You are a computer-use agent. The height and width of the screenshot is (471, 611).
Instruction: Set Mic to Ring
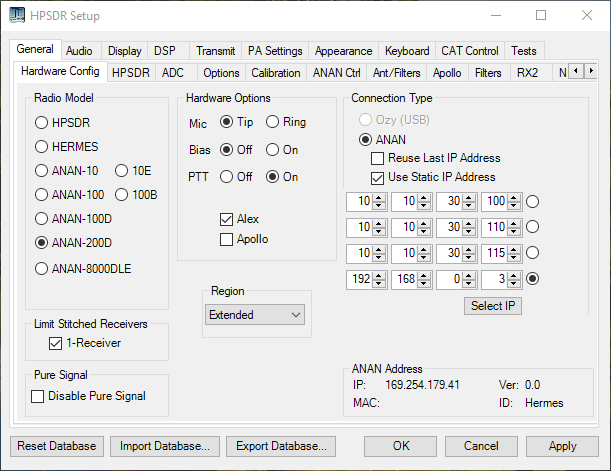click(x=273, y=122)
